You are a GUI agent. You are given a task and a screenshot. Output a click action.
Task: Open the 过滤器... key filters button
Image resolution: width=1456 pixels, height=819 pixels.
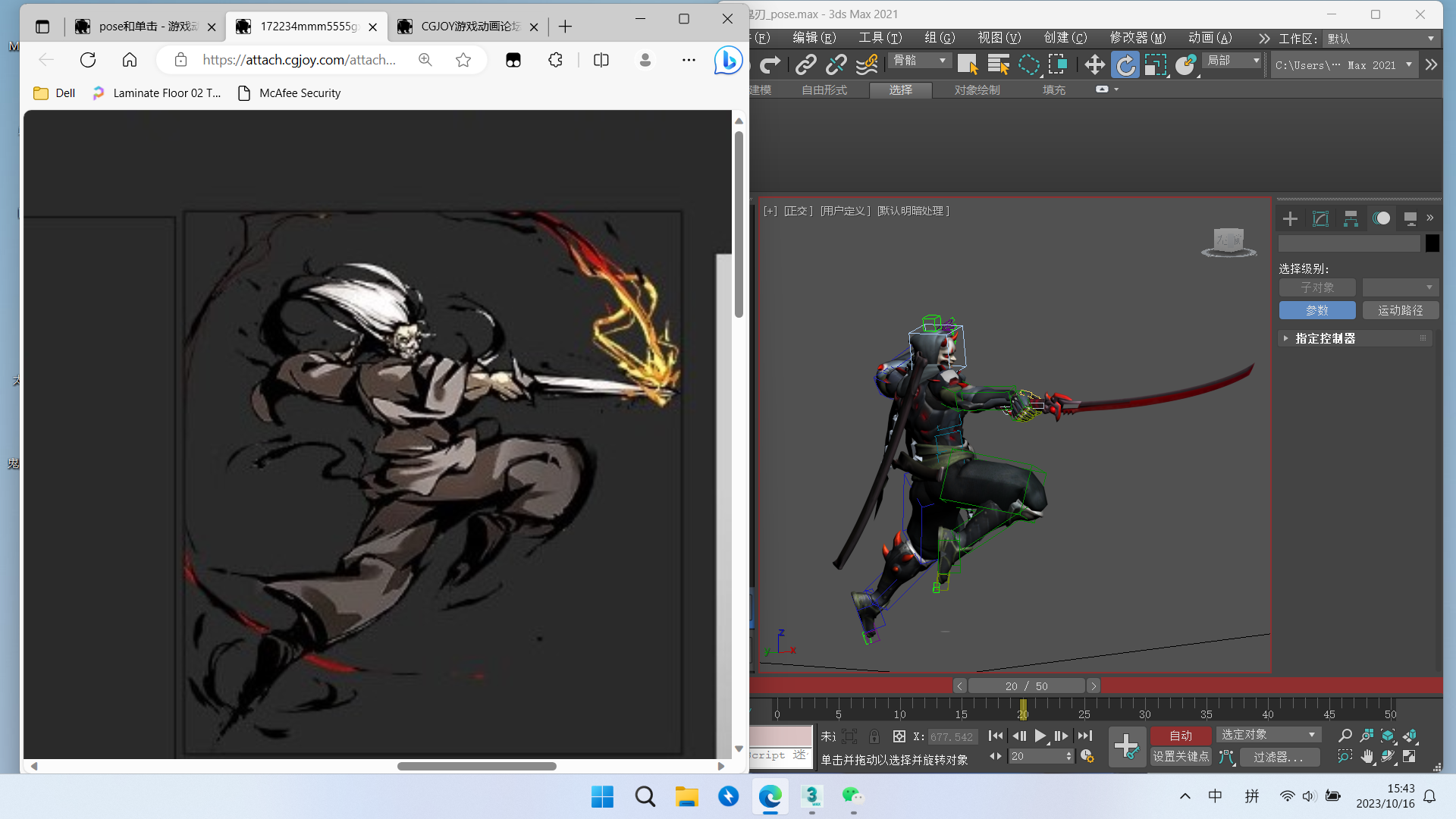pyautogui.click(x=1279, y=757)
